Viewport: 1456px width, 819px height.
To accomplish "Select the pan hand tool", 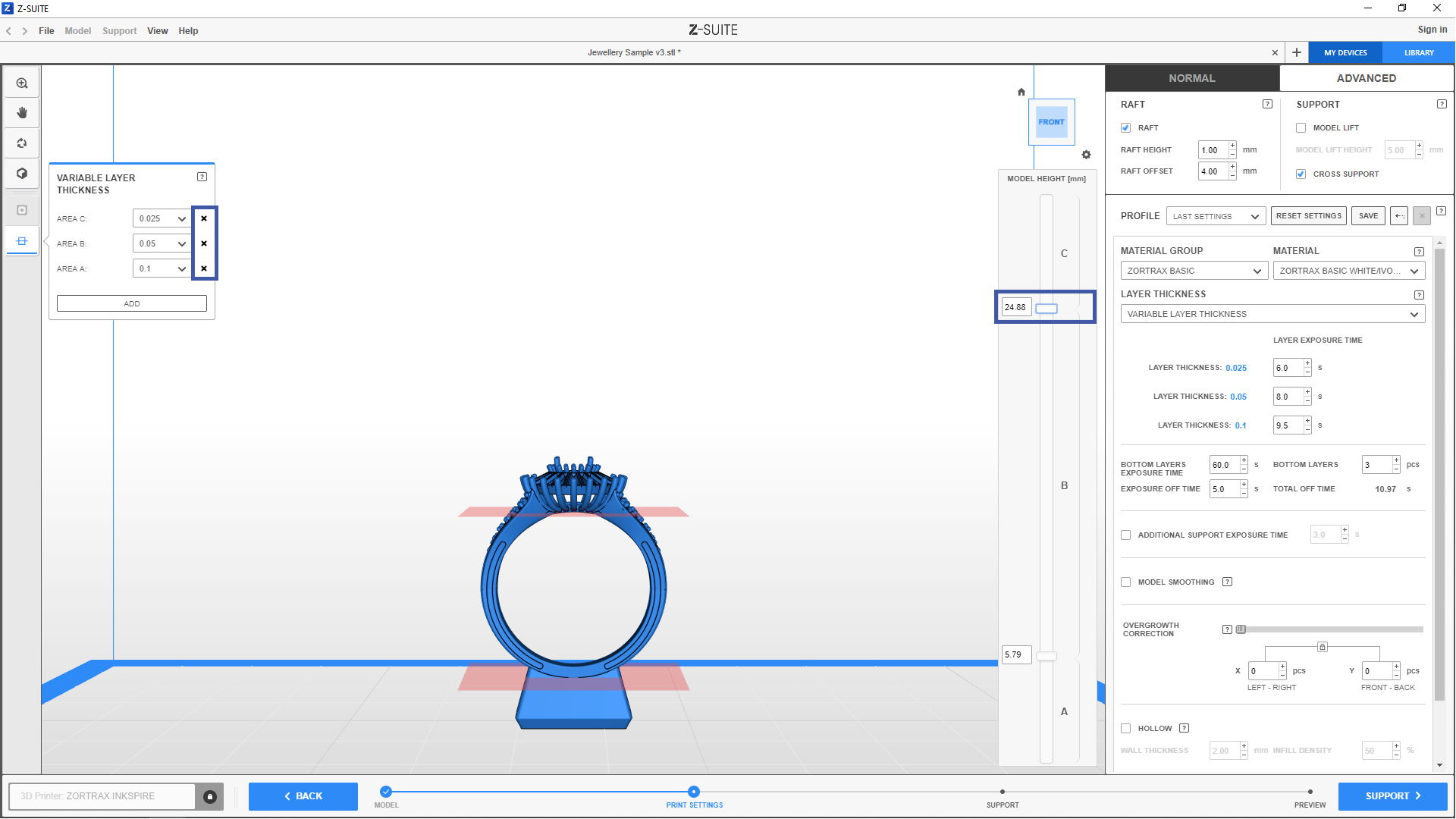I will click(x=22, y=113).
